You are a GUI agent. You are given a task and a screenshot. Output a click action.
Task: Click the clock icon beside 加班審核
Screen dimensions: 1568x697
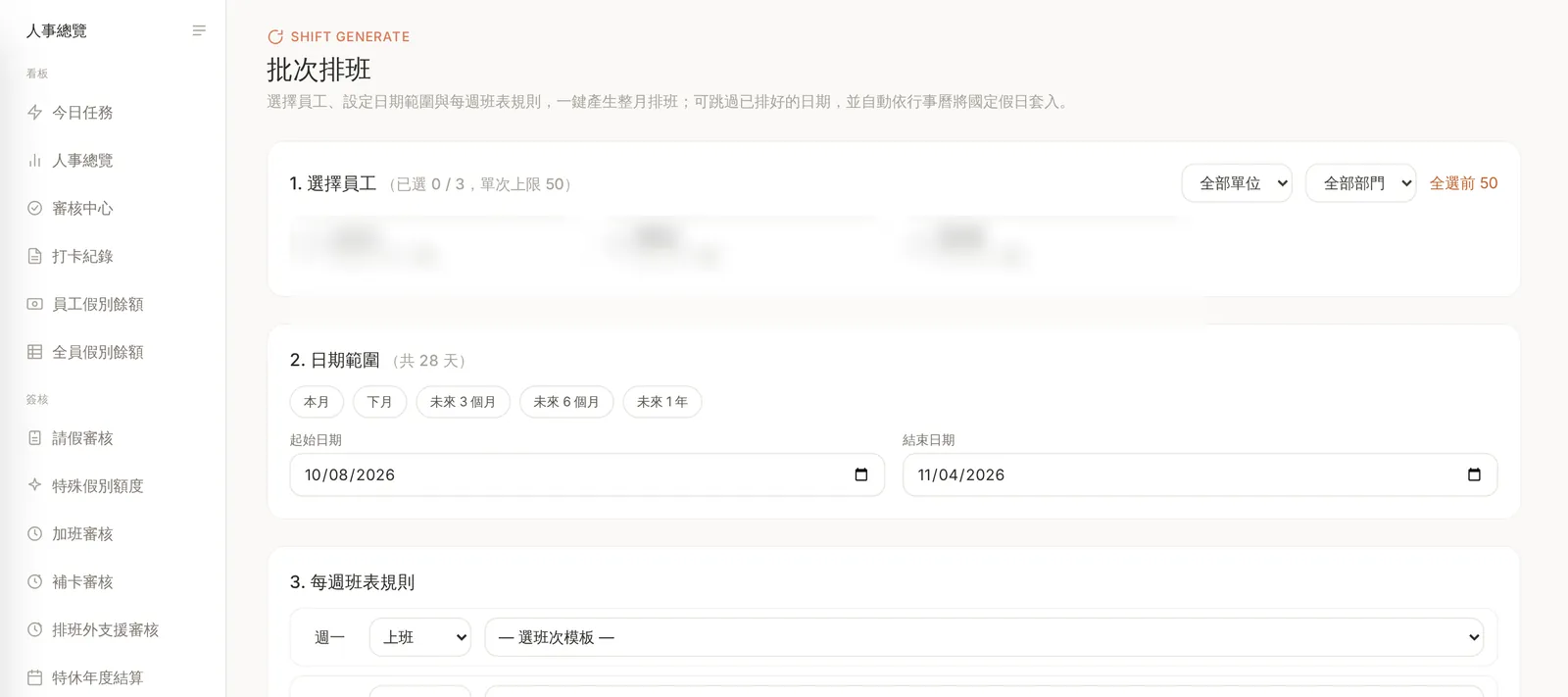pos(34,534)
